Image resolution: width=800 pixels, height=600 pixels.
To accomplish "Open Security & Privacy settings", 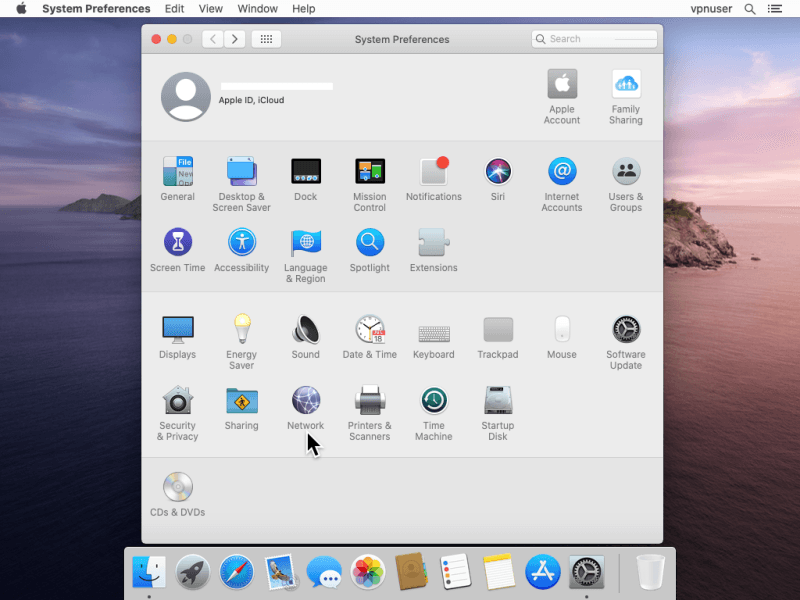I will coord(177,402).
